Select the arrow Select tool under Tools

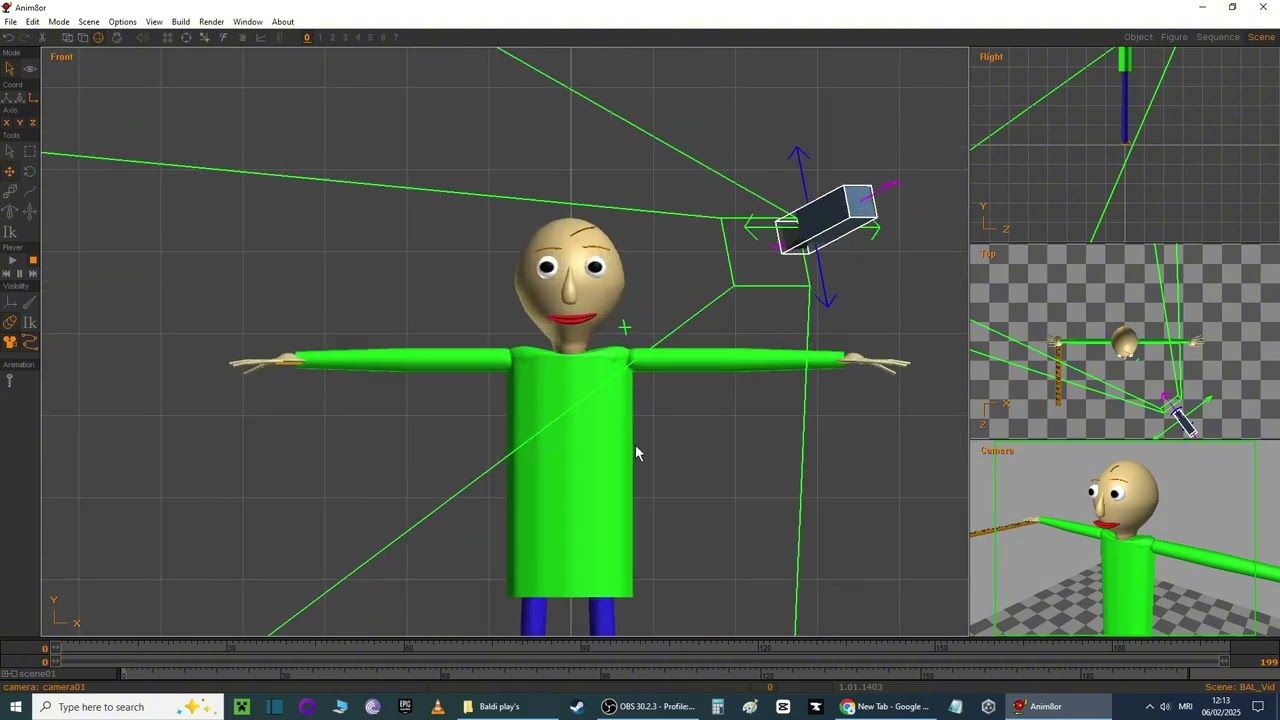click(9, 151)
